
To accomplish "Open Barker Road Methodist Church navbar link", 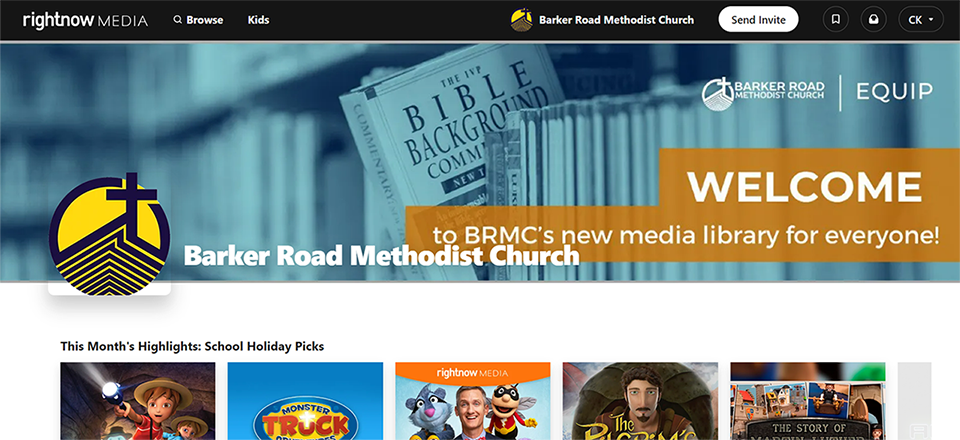I will pyautogui.click(x=617, y=20).
